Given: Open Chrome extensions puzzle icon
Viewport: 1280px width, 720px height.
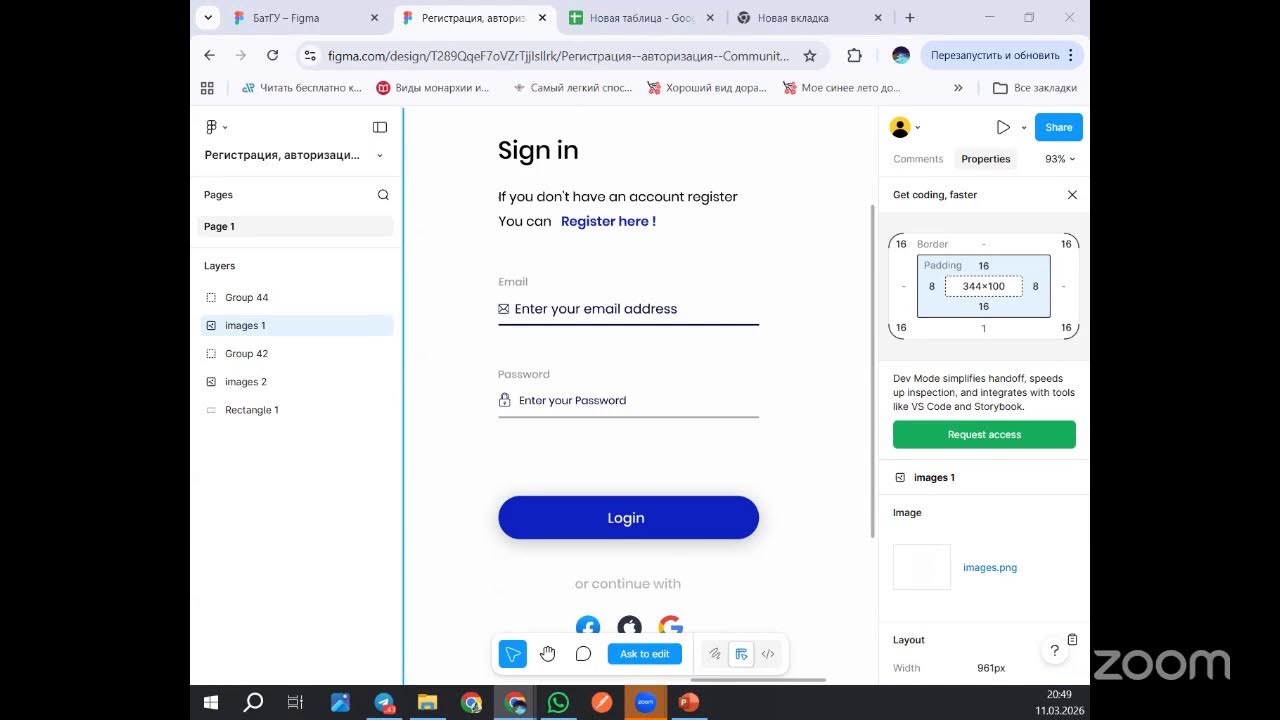Looking at the screenshot, I should point(854,56).
